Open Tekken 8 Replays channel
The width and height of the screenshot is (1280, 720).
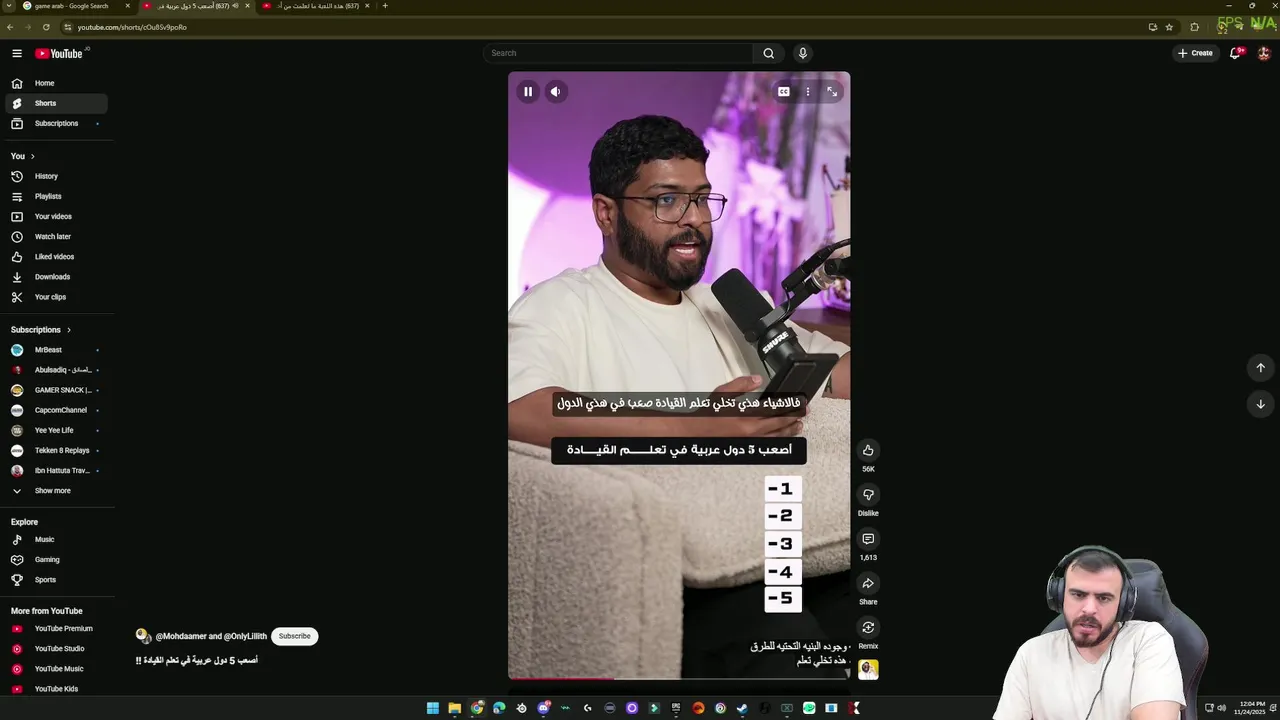(x=56, y=450)
